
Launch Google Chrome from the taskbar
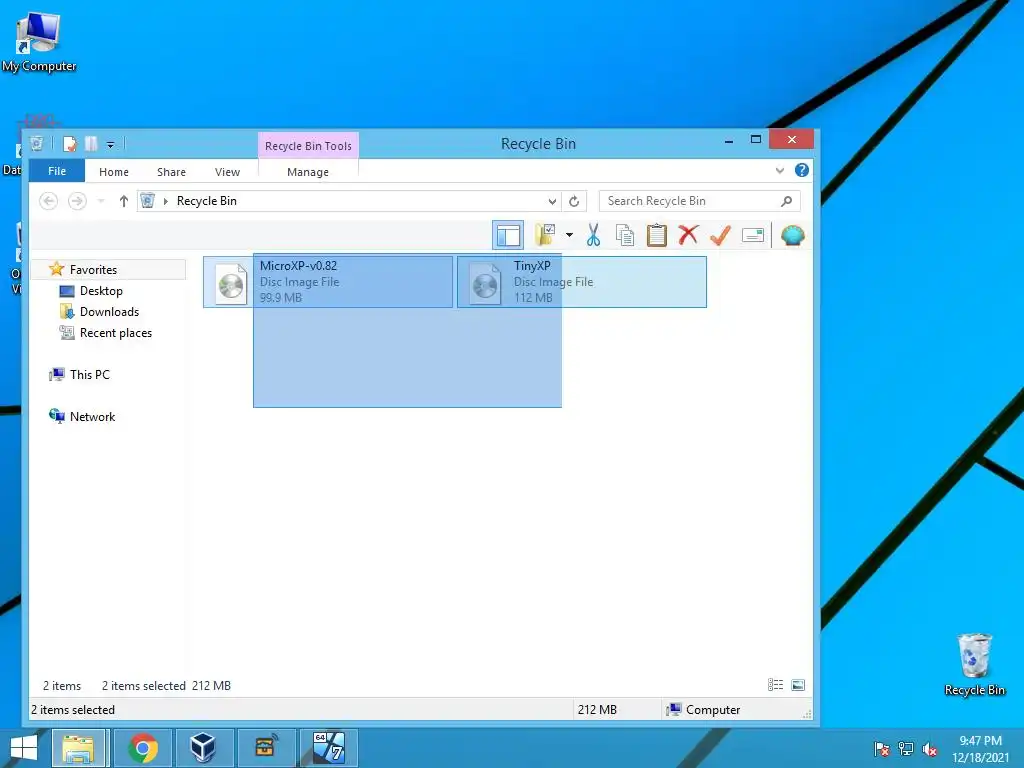tap(143, 748)
